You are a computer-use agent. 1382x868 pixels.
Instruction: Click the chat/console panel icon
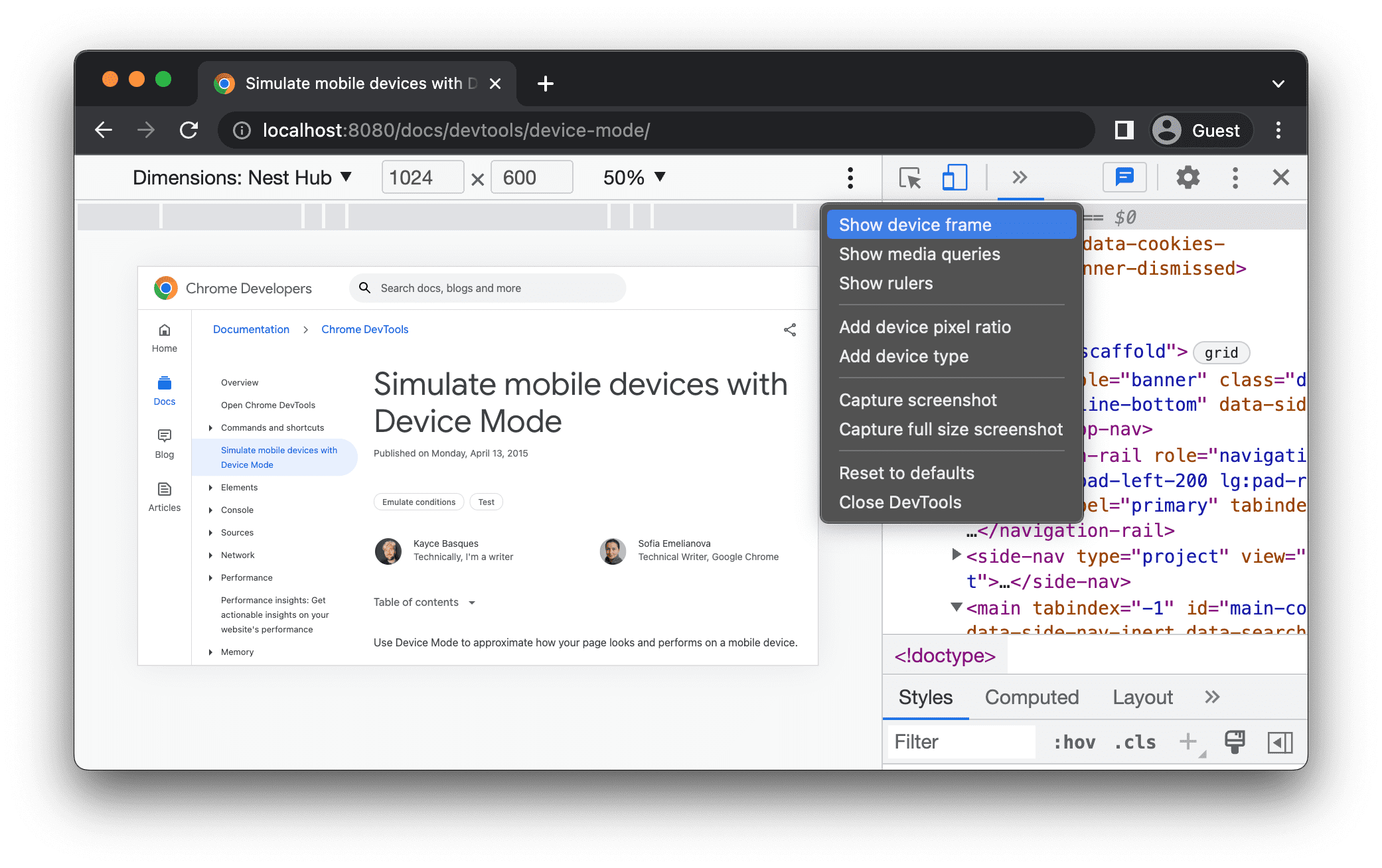[1123, 178]
